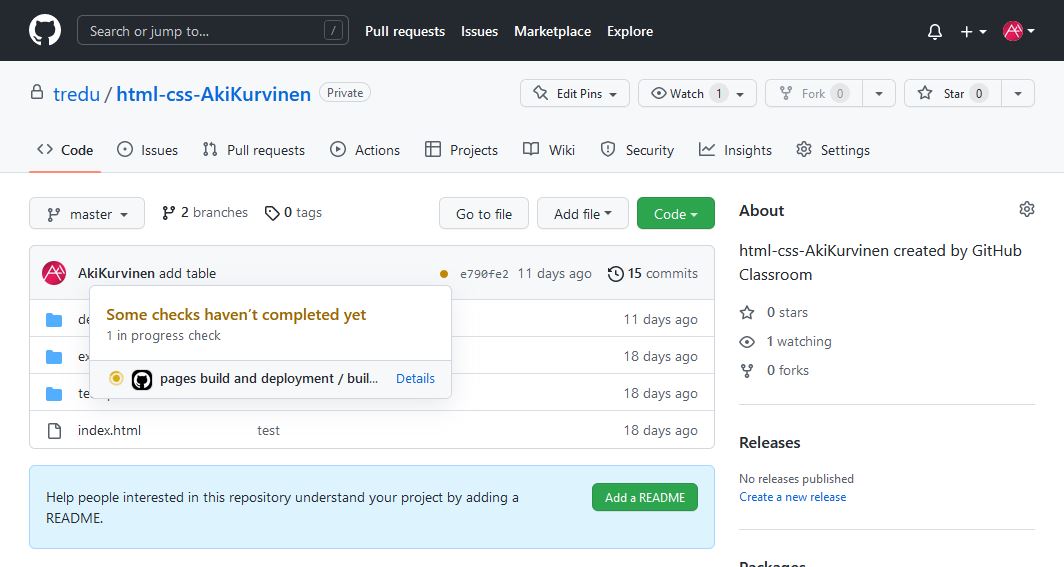Click the AkiKurvinen commit author avatar
Viewport: 1064px width, 567px height.
tap(54, 273)
